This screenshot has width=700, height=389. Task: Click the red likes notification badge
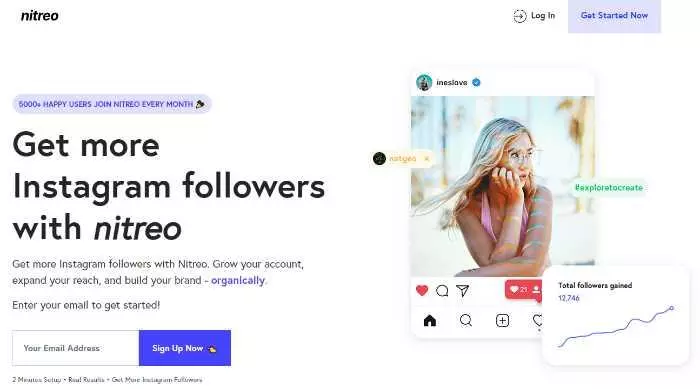(523, 289)
